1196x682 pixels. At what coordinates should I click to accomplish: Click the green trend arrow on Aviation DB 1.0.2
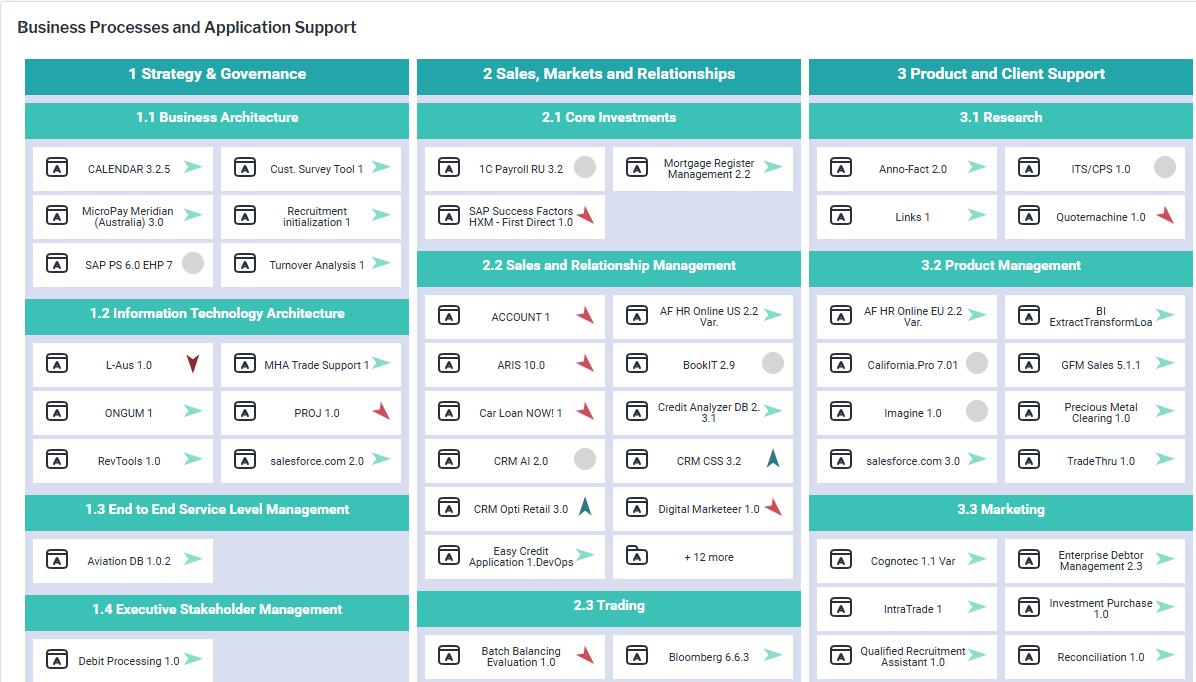pyautogui.click(x=194, y=560)
